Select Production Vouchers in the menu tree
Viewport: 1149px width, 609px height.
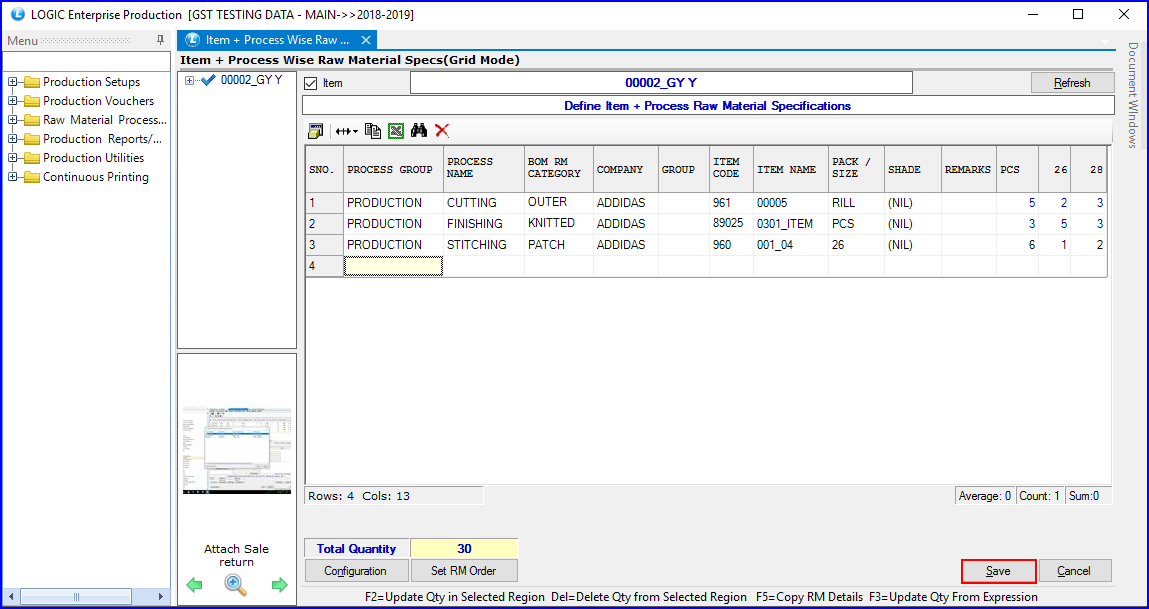99,101
